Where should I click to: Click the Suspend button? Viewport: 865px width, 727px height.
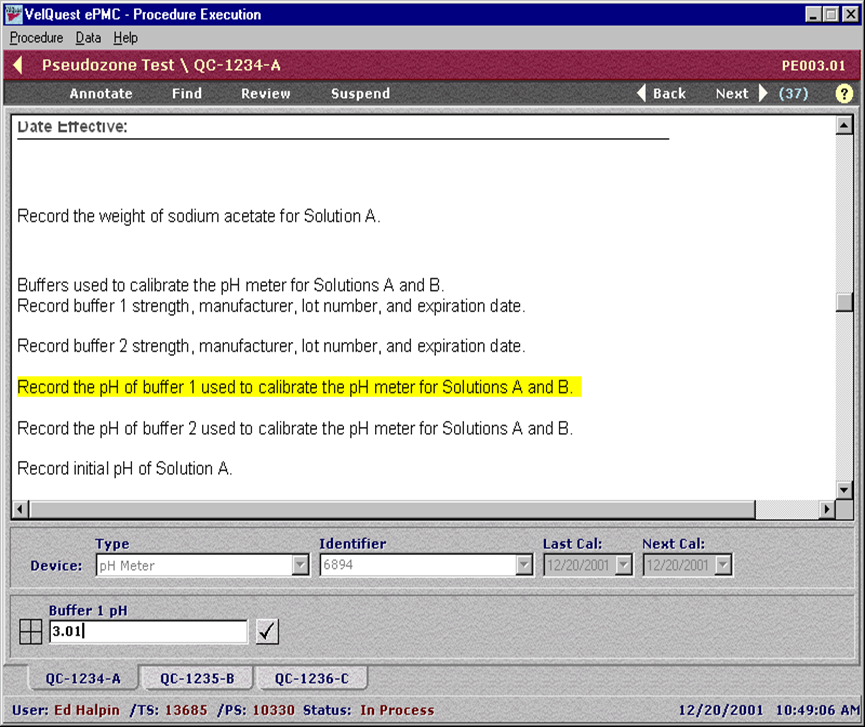click(x=360, y=93)
